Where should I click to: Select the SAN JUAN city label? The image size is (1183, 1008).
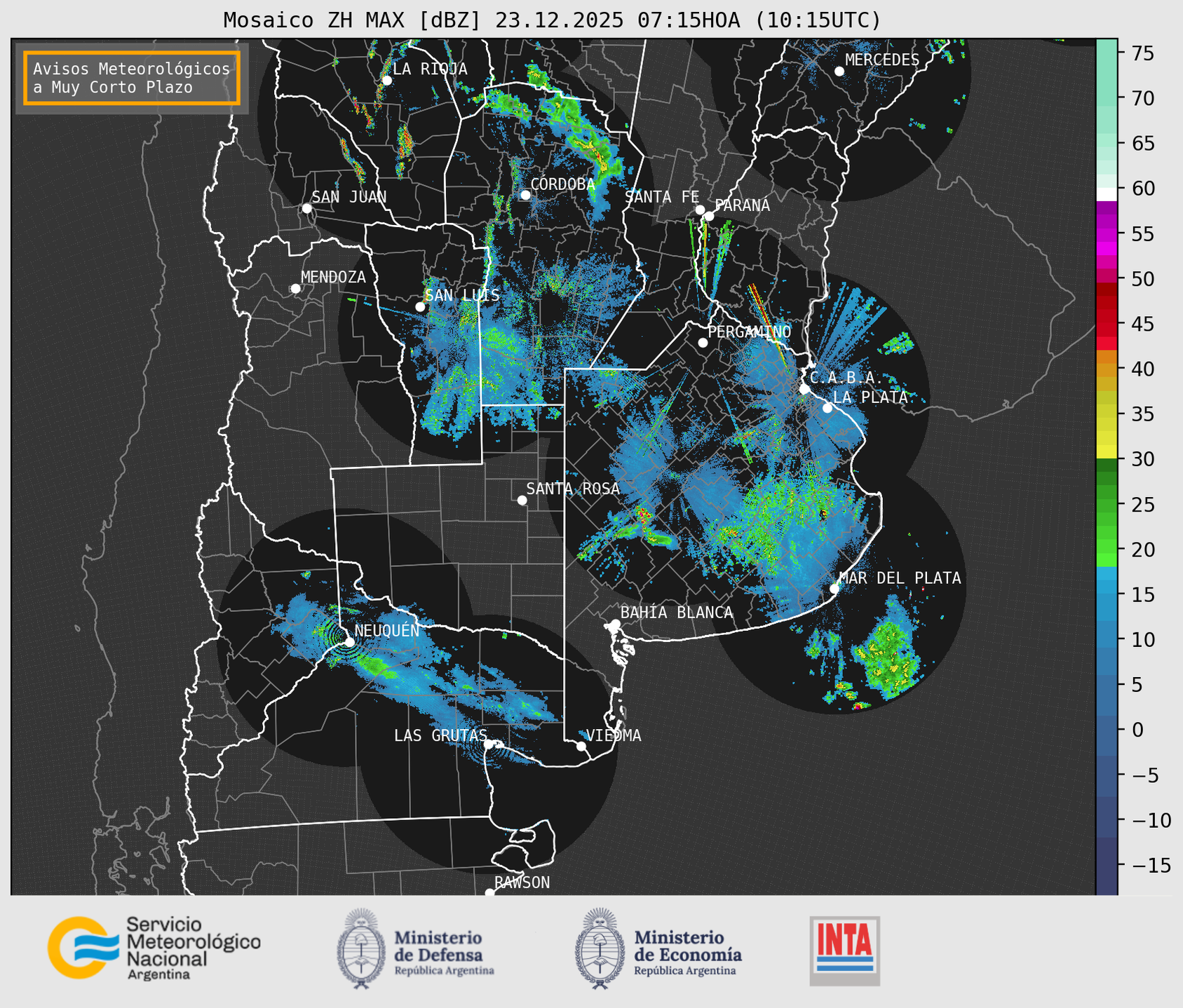[x=349, y=197]
